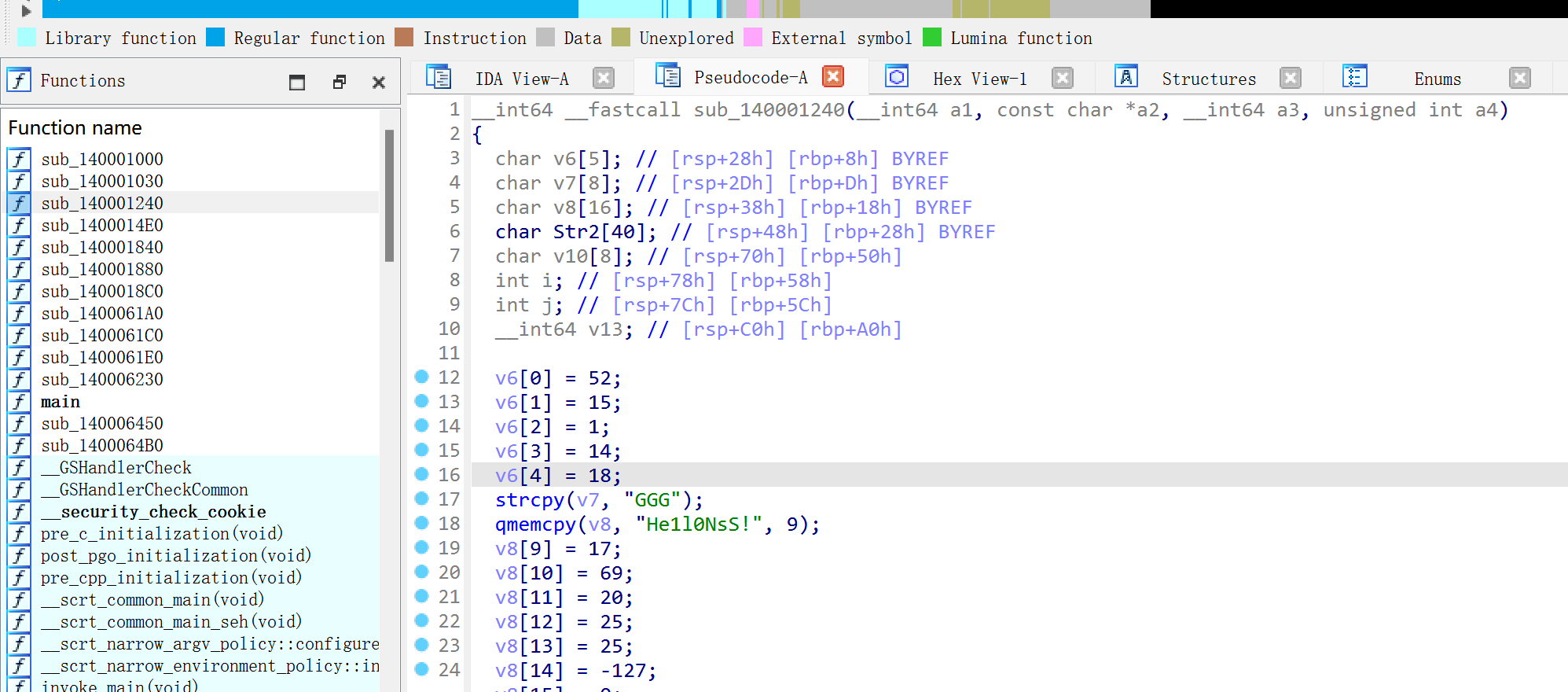Toggle breakpoint dot on line 18
This screenshot has width=1568, height=692.
(421, 523)
